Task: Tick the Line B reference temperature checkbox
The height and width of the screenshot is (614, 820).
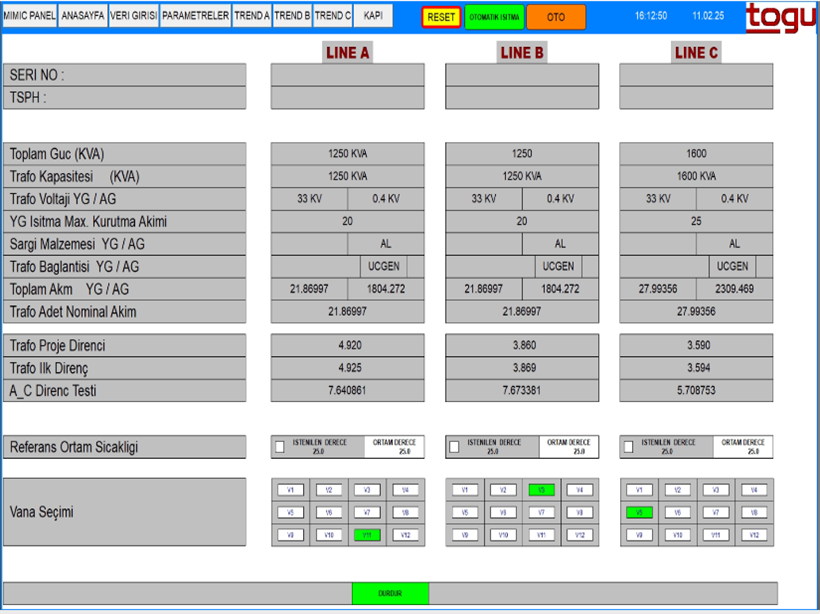Action: click(454, 447)
